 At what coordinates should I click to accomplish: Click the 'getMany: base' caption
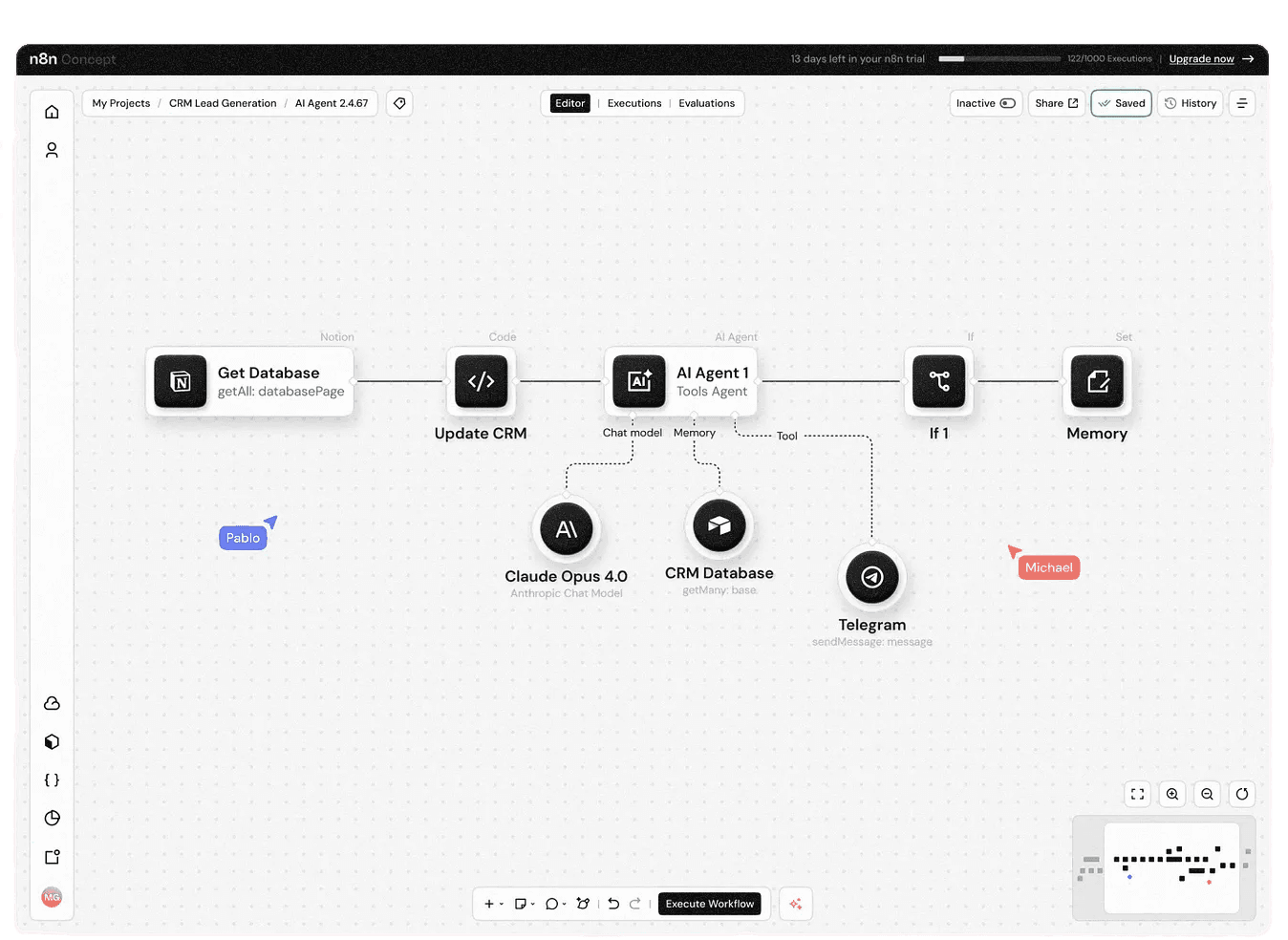coord(719,590)
